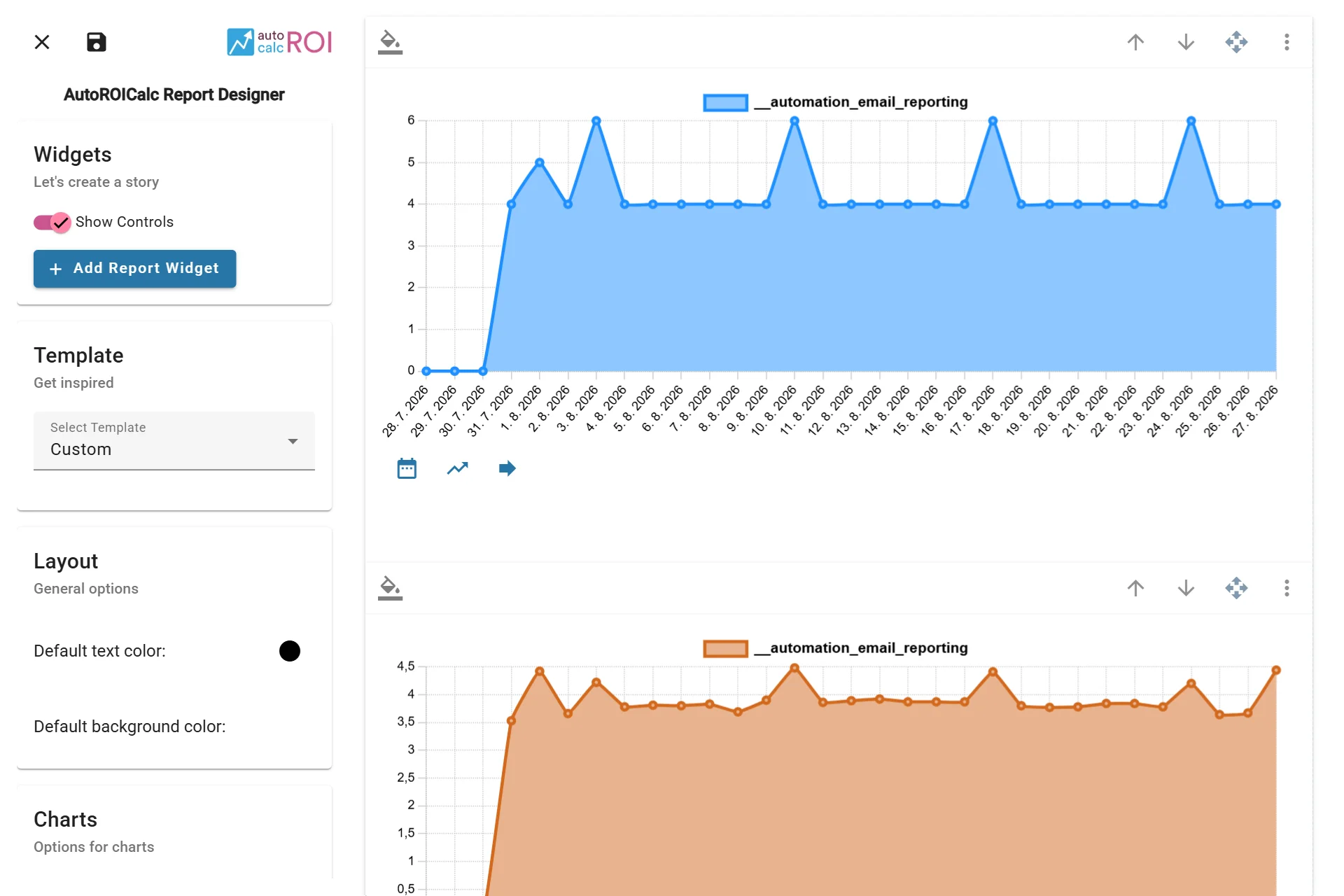Move blue chart widget down

tap(1186, 42)
